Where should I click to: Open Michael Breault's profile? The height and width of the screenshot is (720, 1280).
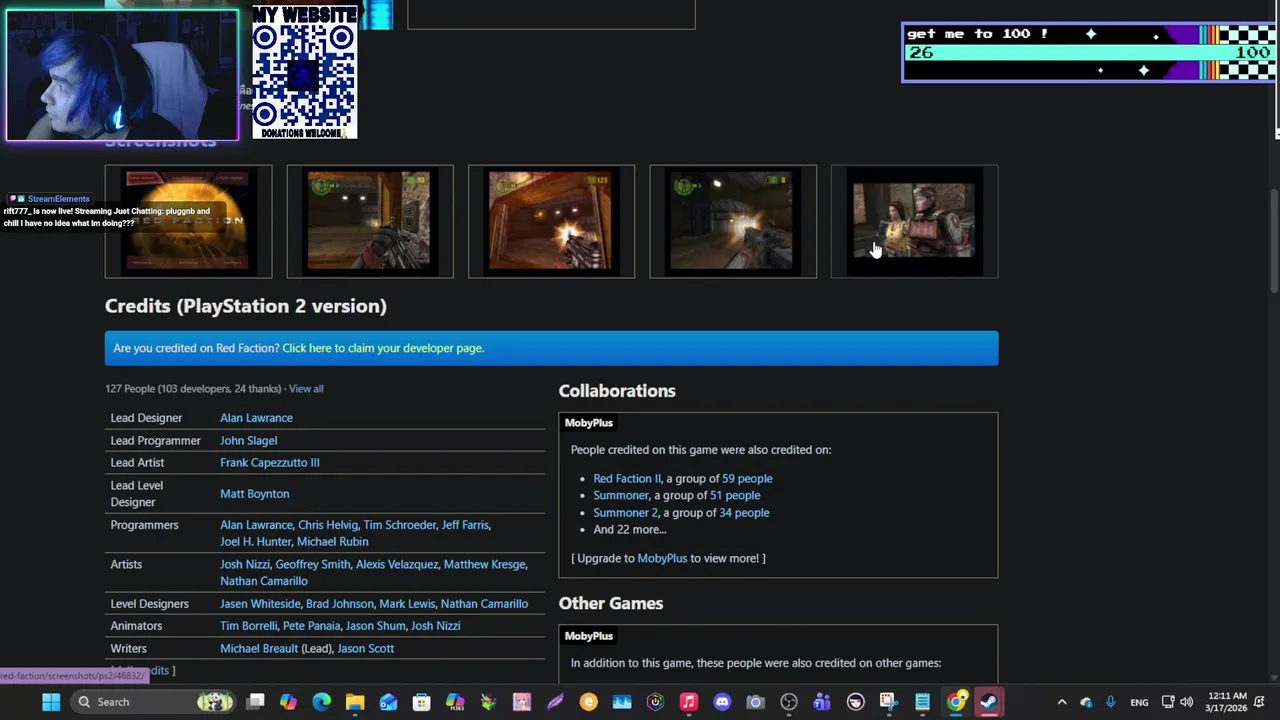pos(259,649)
